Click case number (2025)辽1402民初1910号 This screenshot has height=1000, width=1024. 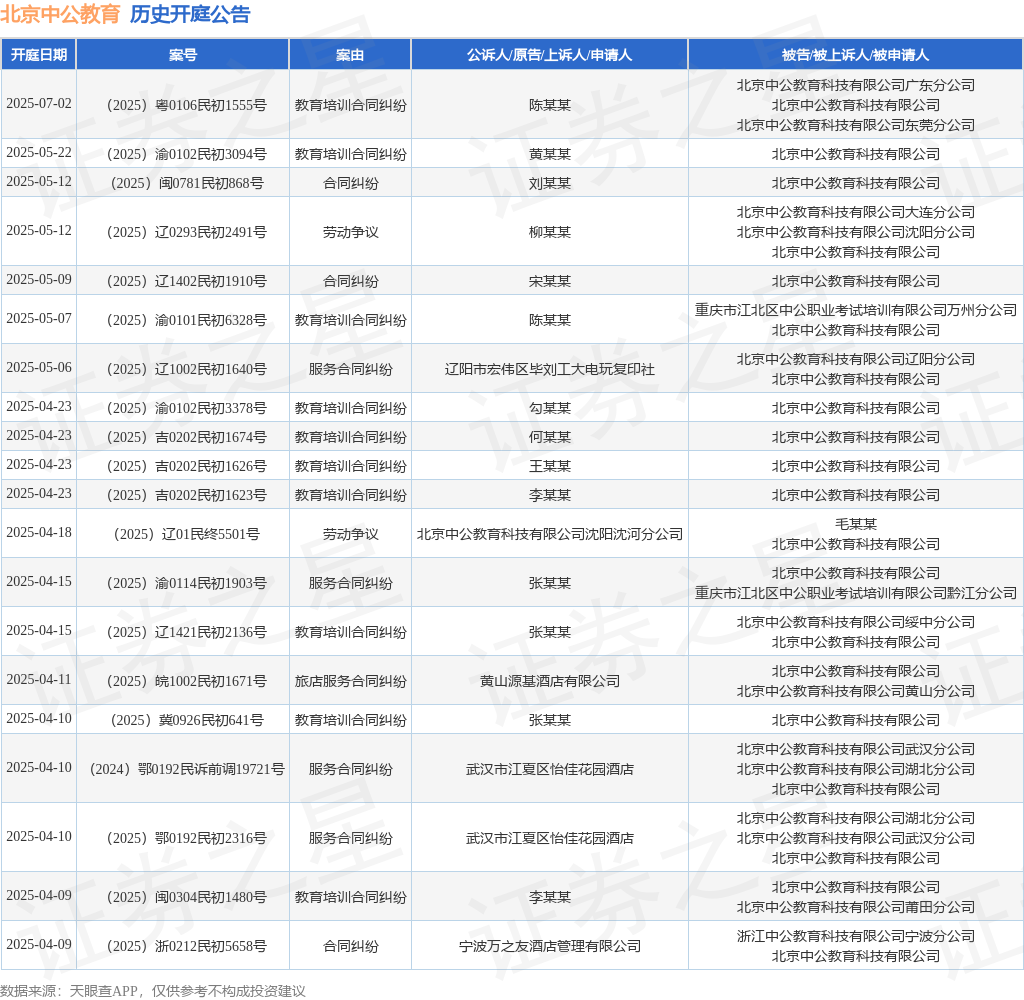click(x=186, y=281)
